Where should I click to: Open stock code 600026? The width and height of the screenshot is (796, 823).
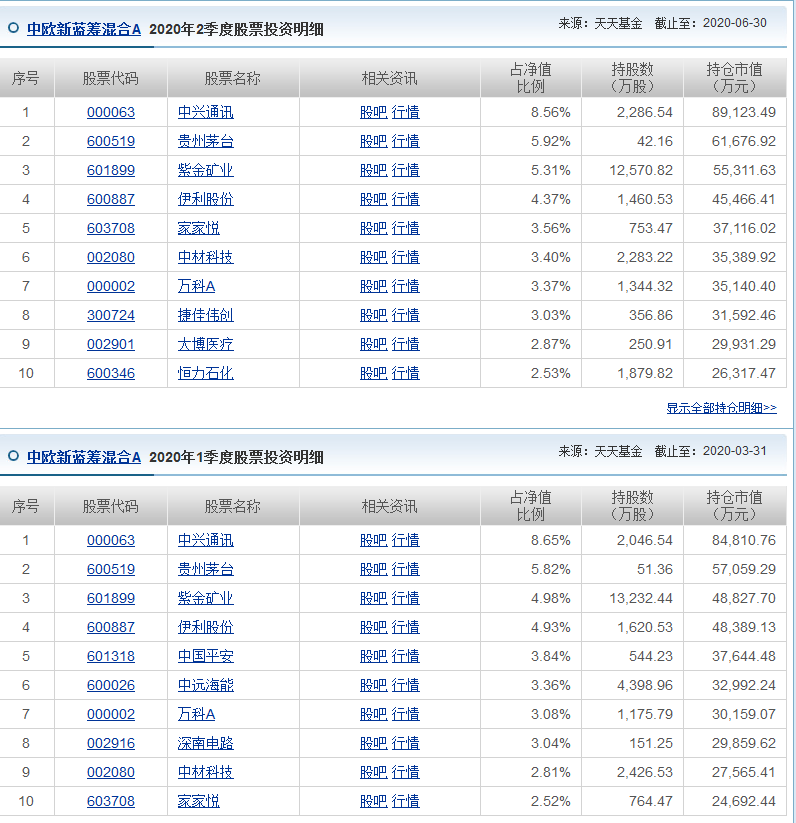(111, 685)
